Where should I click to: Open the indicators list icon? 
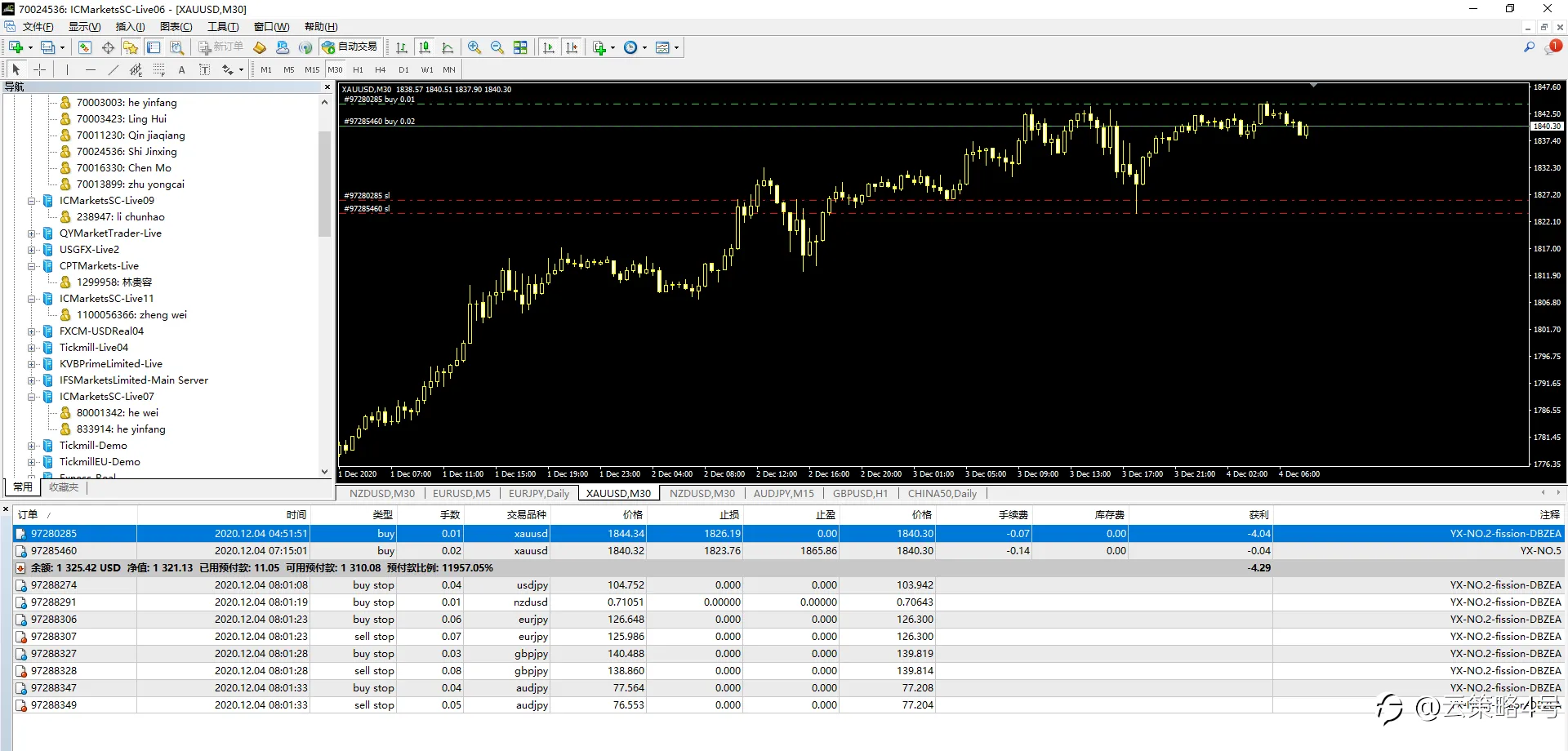pyautogui.click(x=599, y=47)
